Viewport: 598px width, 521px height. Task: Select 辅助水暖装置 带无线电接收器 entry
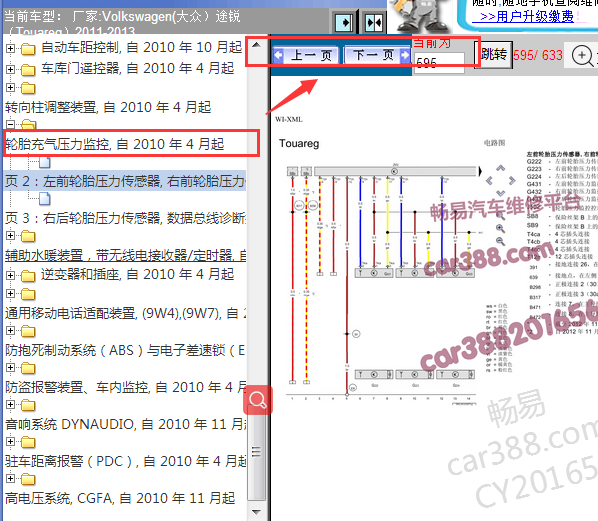pyautogui.click(x=125, y=255)
